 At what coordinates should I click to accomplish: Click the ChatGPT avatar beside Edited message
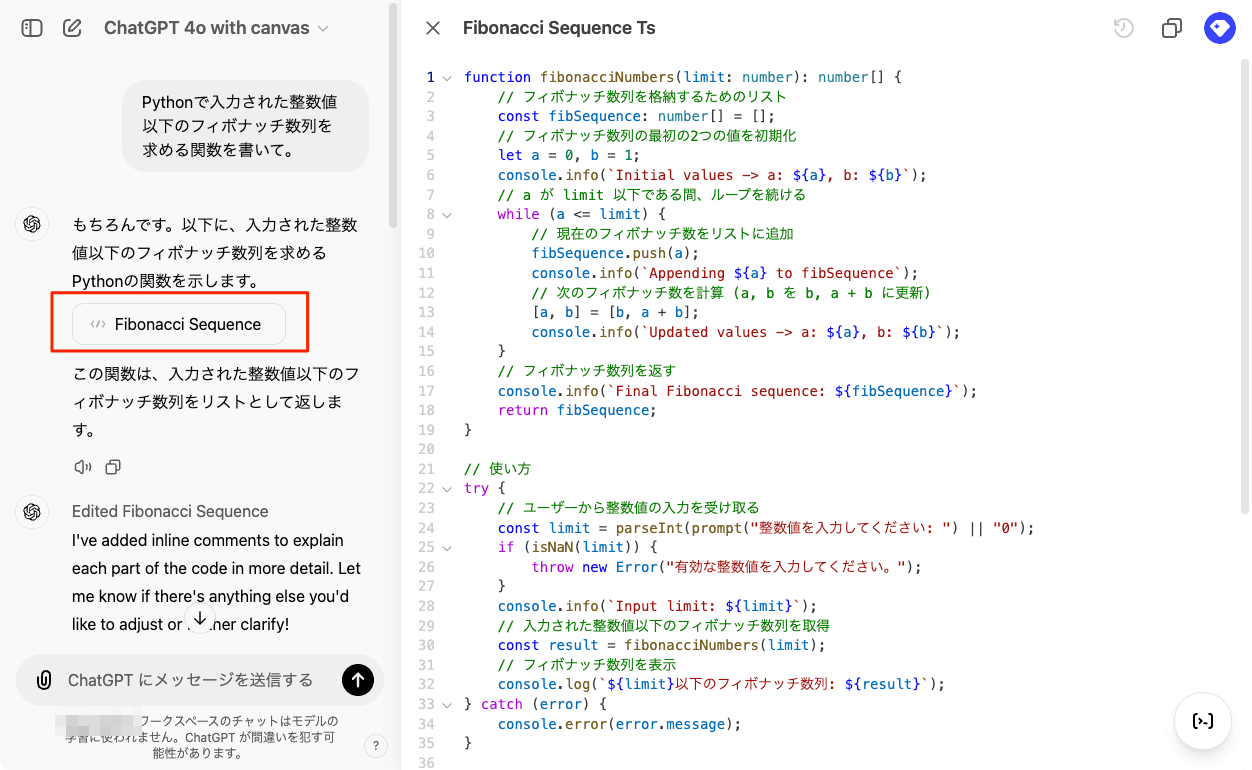(32, 511)
